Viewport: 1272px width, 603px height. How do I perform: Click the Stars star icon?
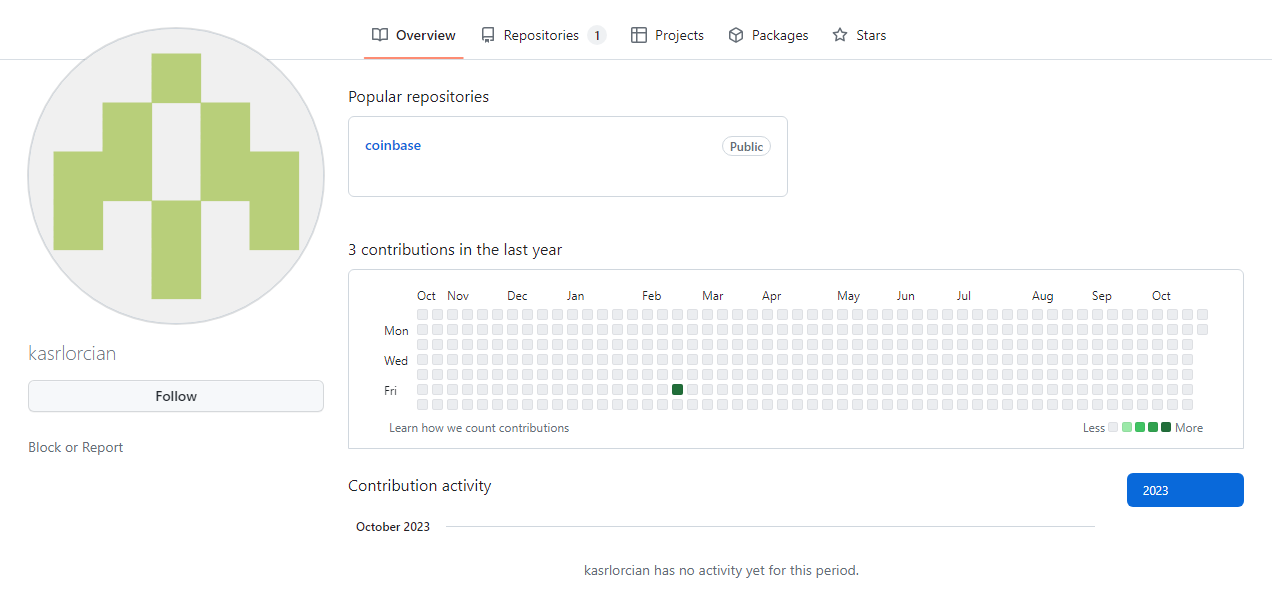point(838,34)
